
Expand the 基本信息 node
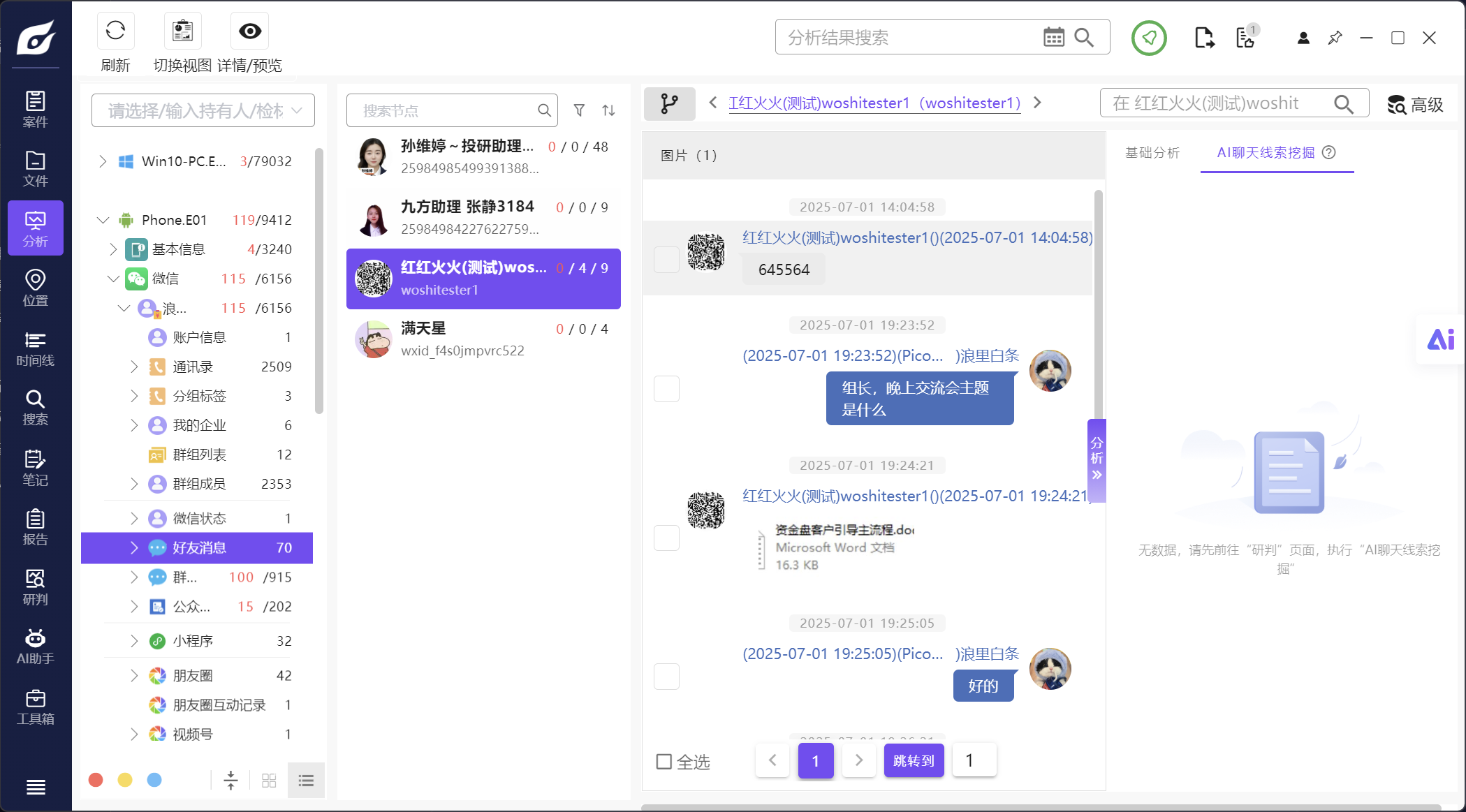coord(114,249)
